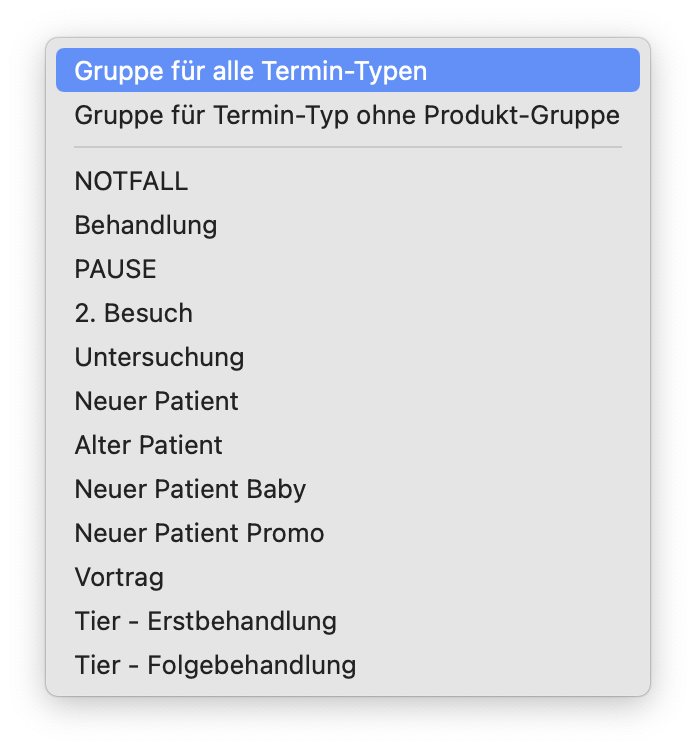Choose the all-caps entry below the separator
The image size is (696, 750).
pyautogui.click(x=131, y=181)
